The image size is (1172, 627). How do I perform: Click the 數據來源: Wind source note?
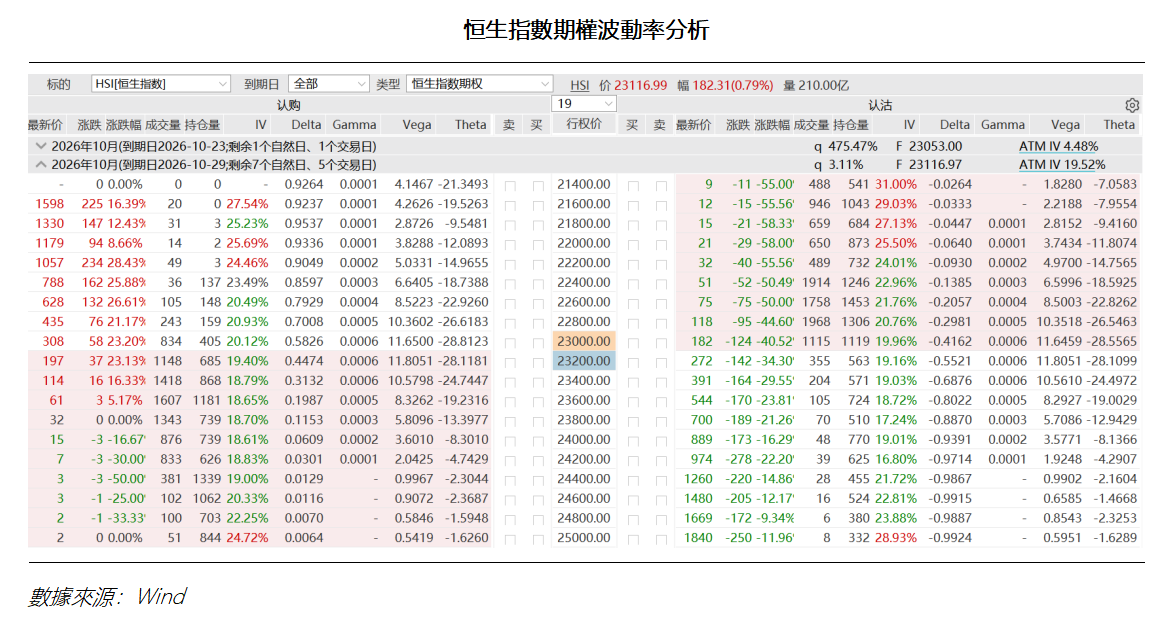(108, 596)
